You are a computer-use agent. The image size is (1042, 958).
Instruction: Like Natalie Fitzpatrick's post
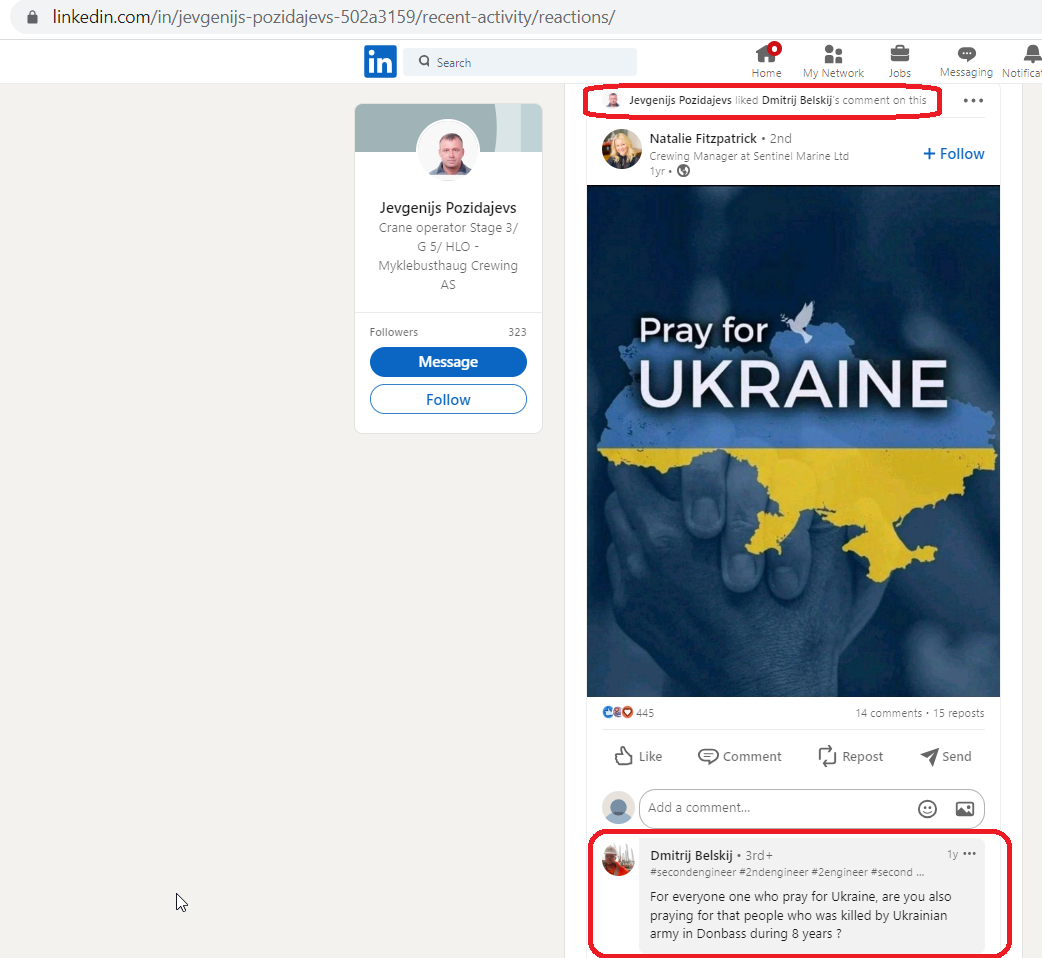pyautogui.click(x=638, y=756)
